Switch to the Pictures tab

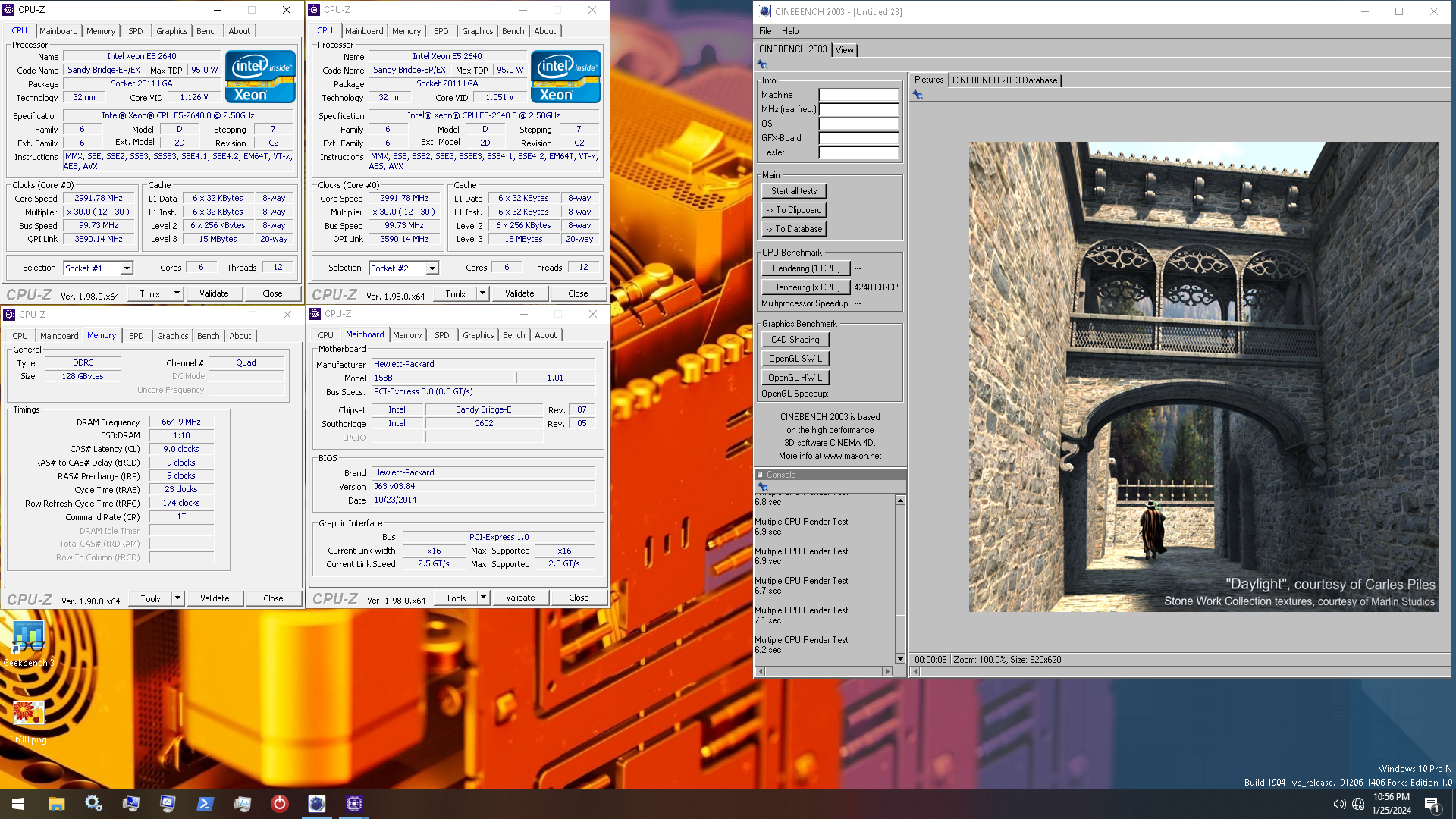[x=929, y=80]
